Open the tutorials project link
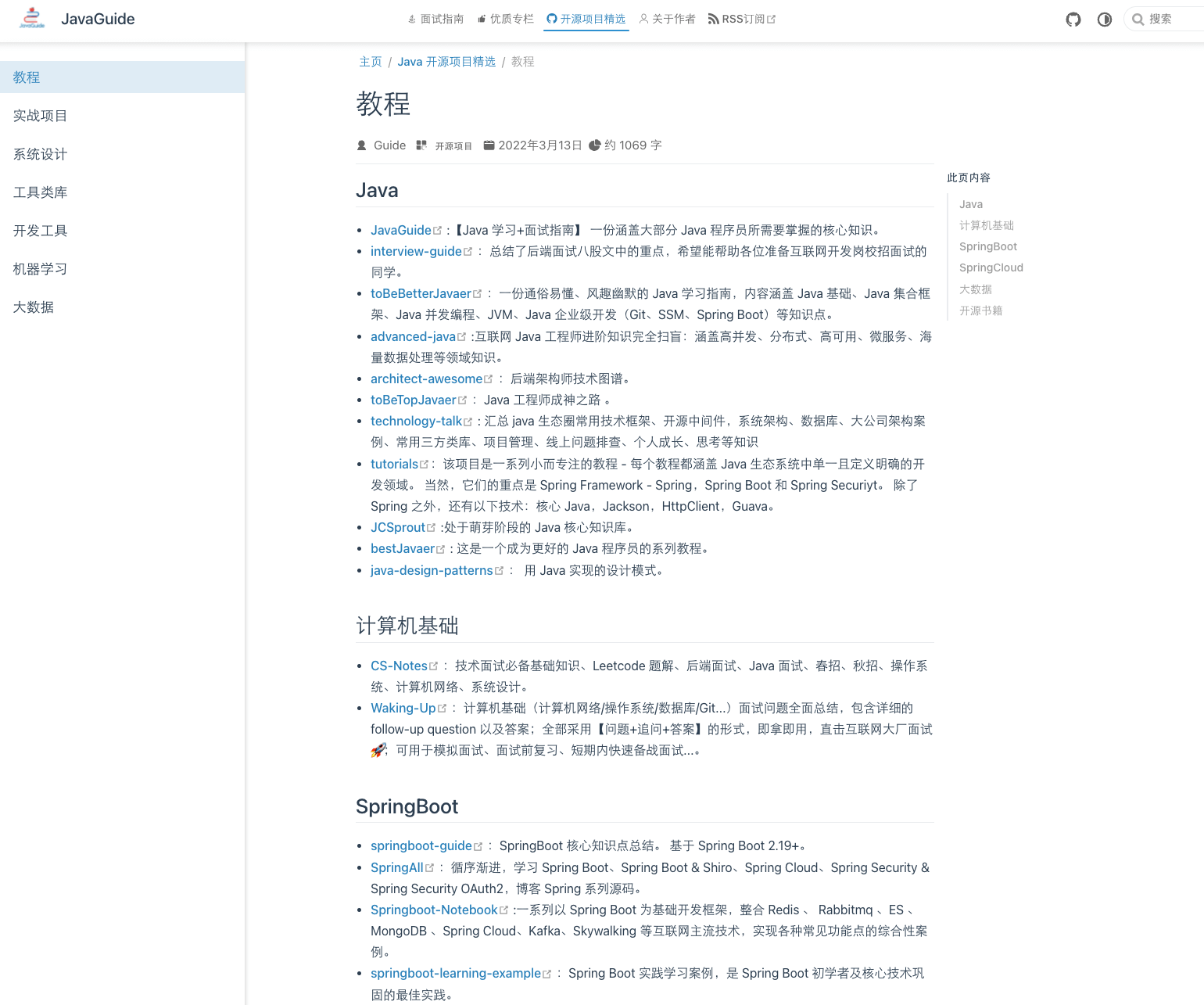1204x1005 pixels. pyautogui.click(x=395, y=464)
